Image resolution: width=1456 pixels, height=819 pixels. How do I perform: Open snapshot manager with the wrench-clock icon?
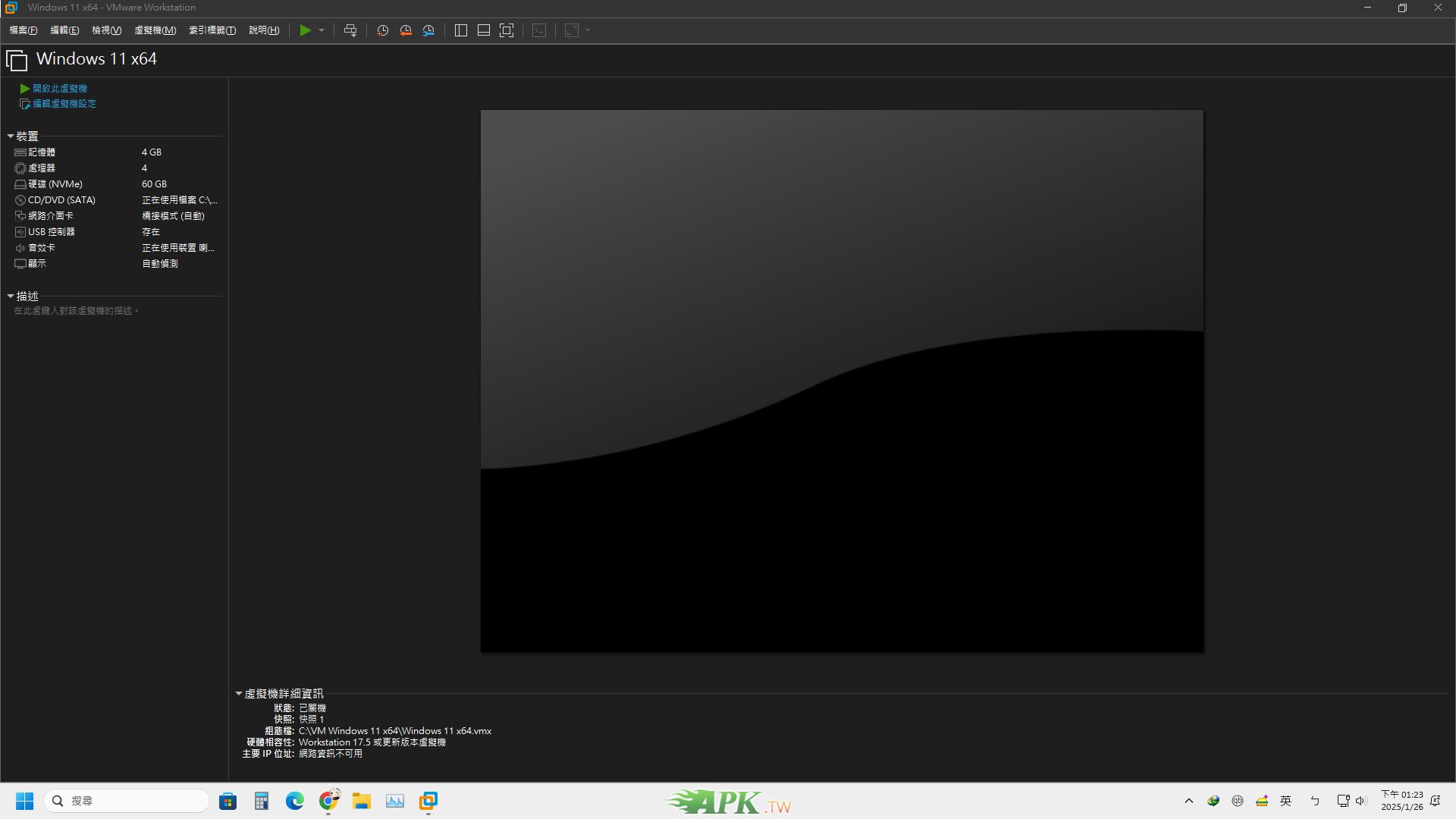pos(428,30)
